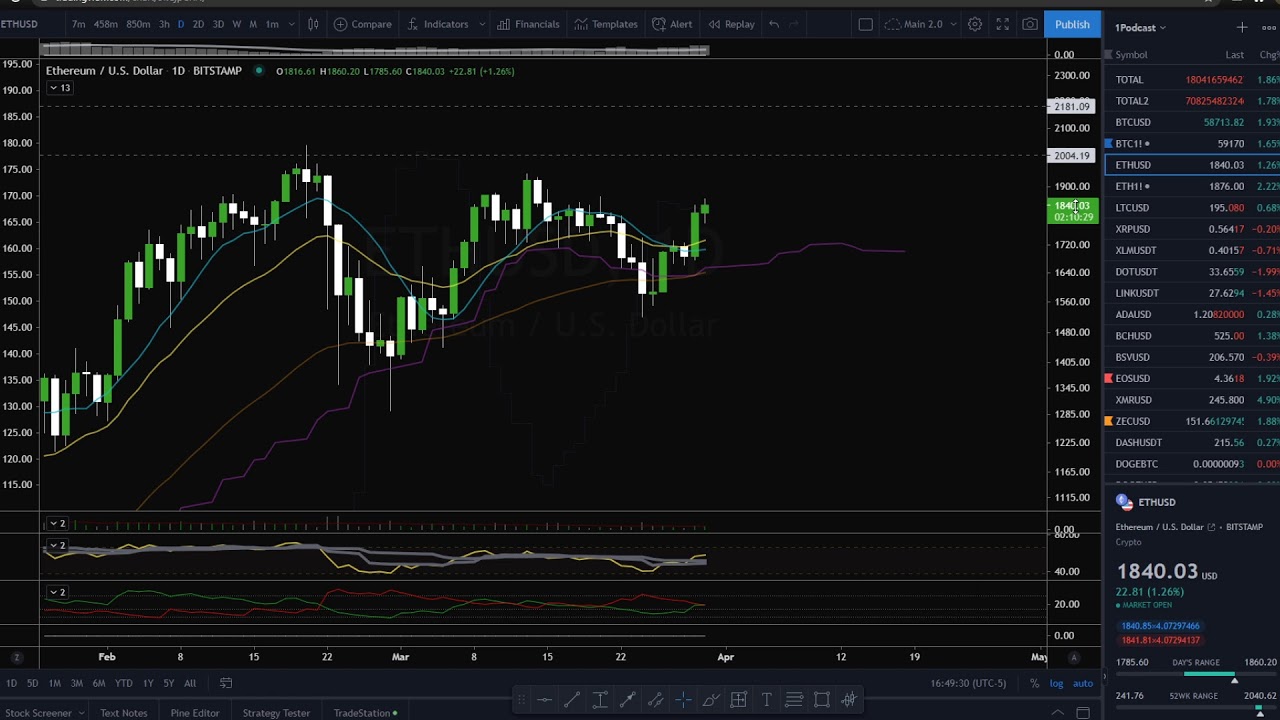Image resolution: width=1280 pixels, height=720 pixels.
Task: Select BTCUSD in the watchlist
Action: click(x=1192, y=122)
